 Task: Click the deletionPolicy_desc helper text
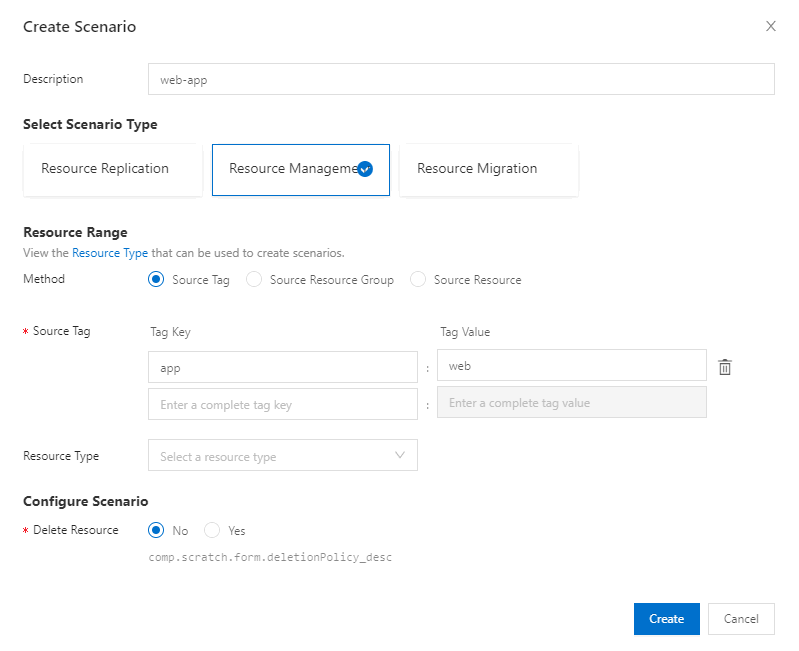coord(270,557)
